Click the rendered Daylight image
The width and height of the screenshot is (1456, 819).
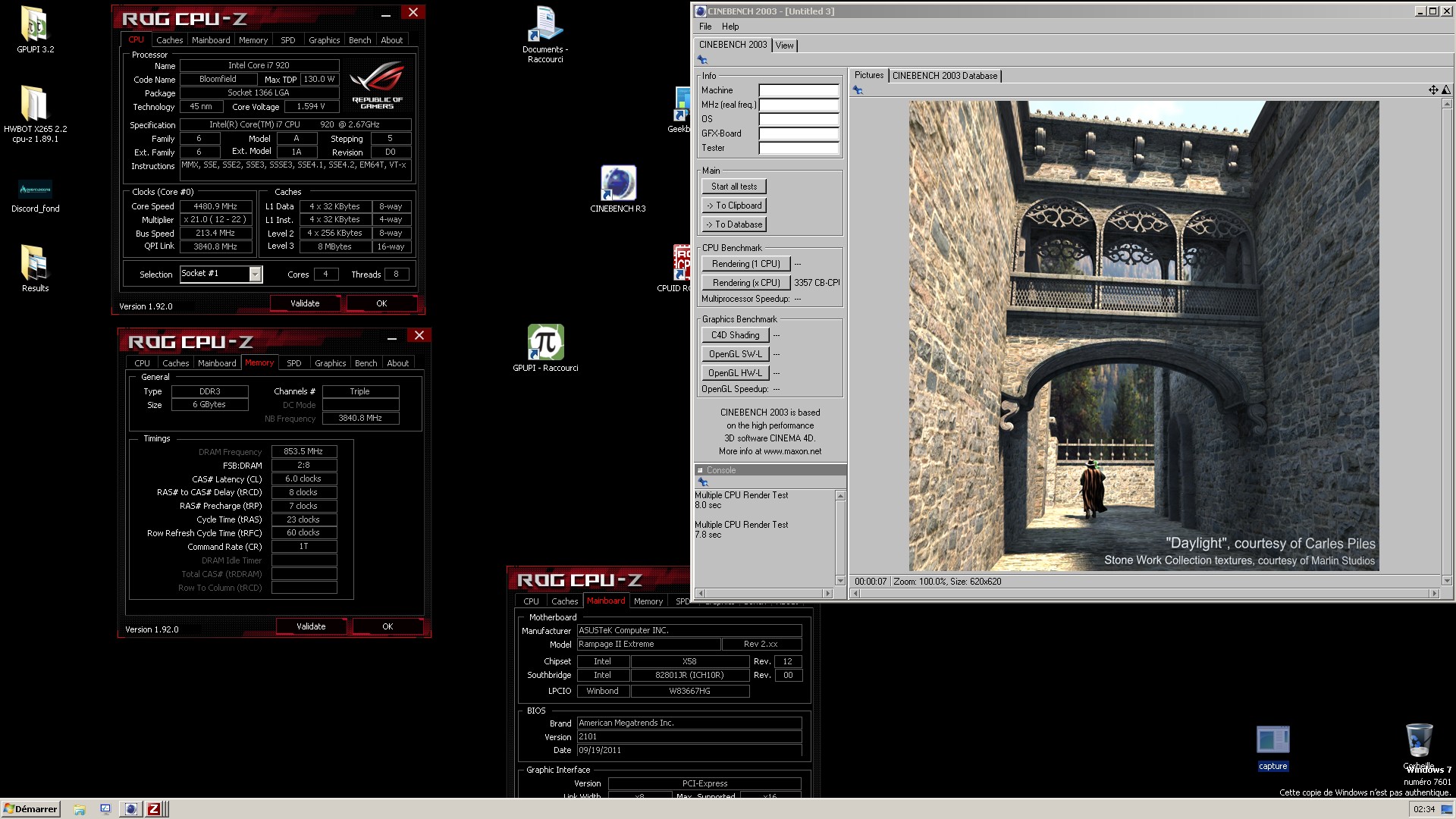click(x=1144, y=336)
